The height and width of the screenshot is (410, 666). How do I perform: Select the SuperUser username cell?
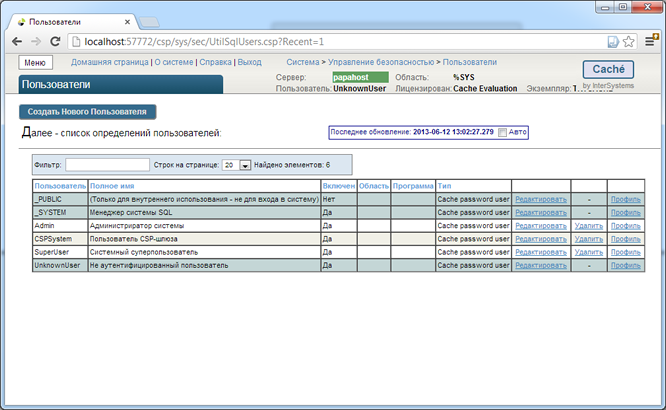[60, 252]
